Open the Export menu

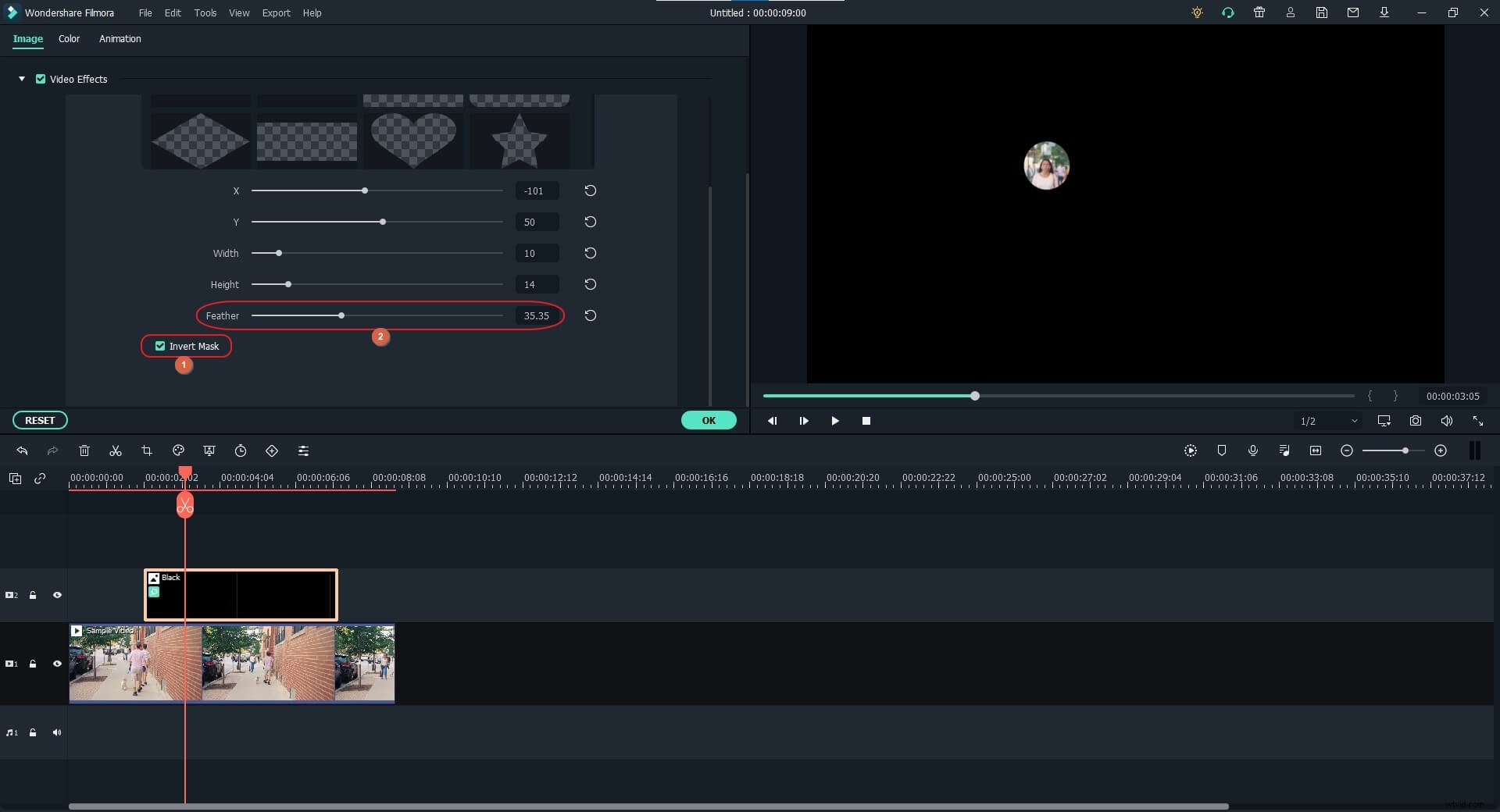pos(276,12)
